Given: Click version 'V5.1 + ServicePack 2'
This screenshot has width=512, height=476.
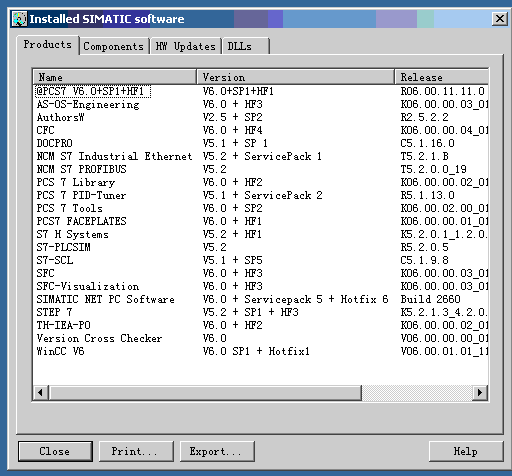Looking at the screenshot, I should click(262, 195).
